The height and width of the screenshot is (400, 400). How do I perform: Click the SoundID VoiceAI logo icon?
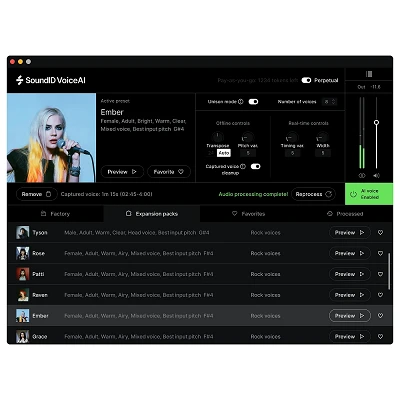pyautogui.click(x=19, y=80)
